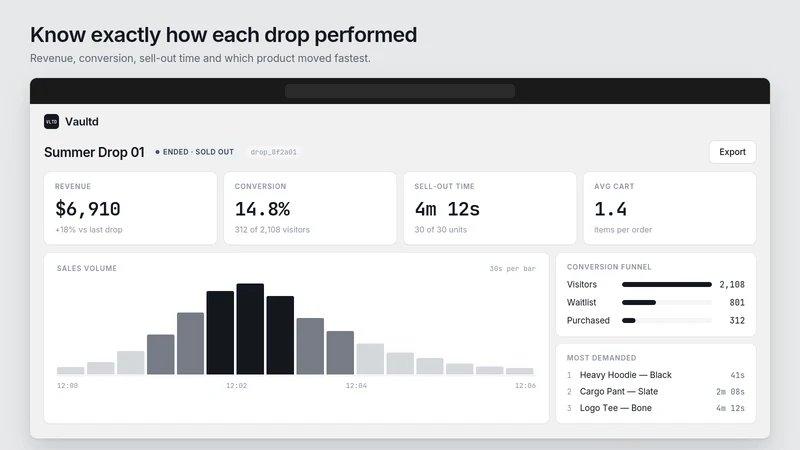Select Cargo Pant — Slate row
The width and height of the screenshot is (800, 450).
(x=656, y=391)
